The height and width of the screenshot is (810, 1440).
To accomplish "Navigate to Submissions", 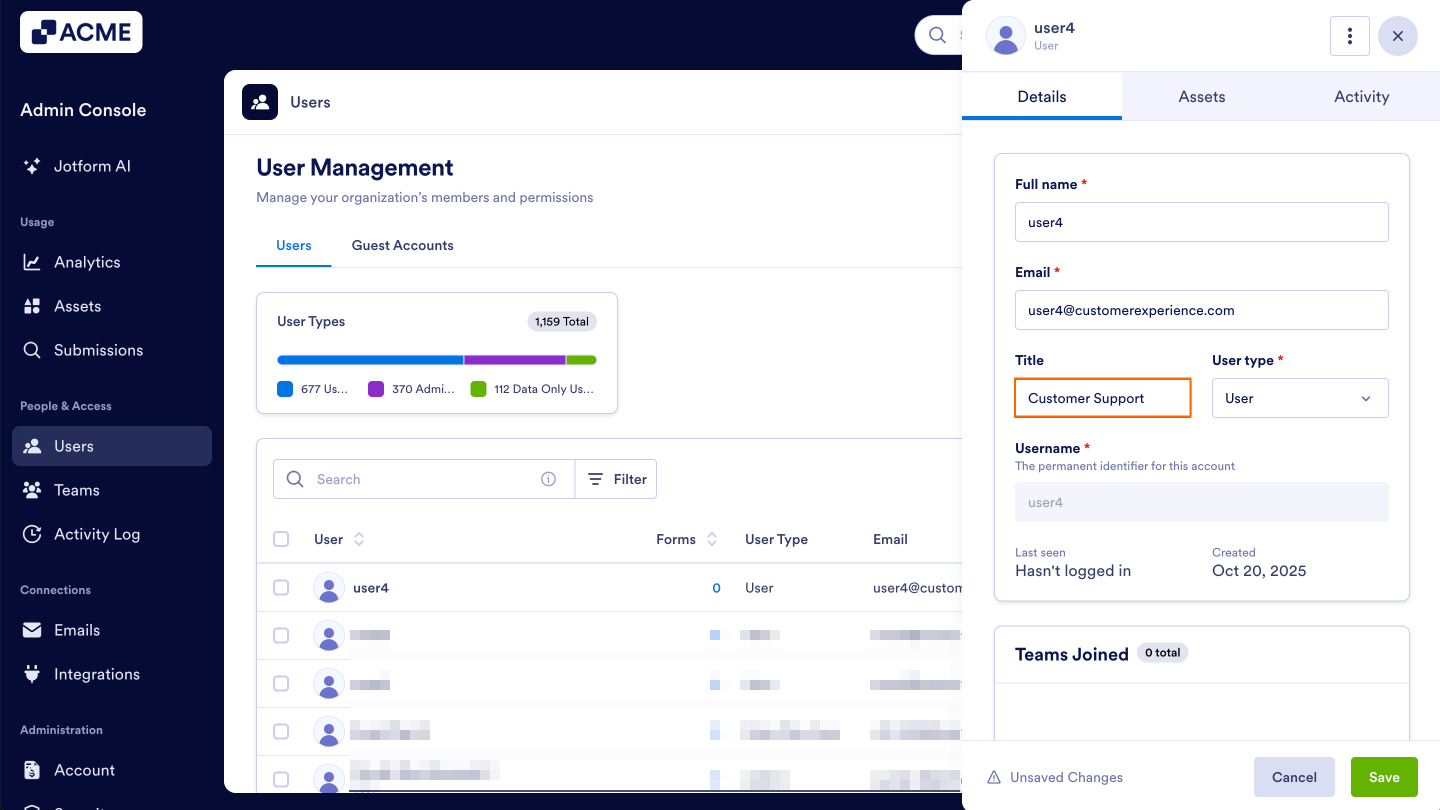I will coord(98,350).
